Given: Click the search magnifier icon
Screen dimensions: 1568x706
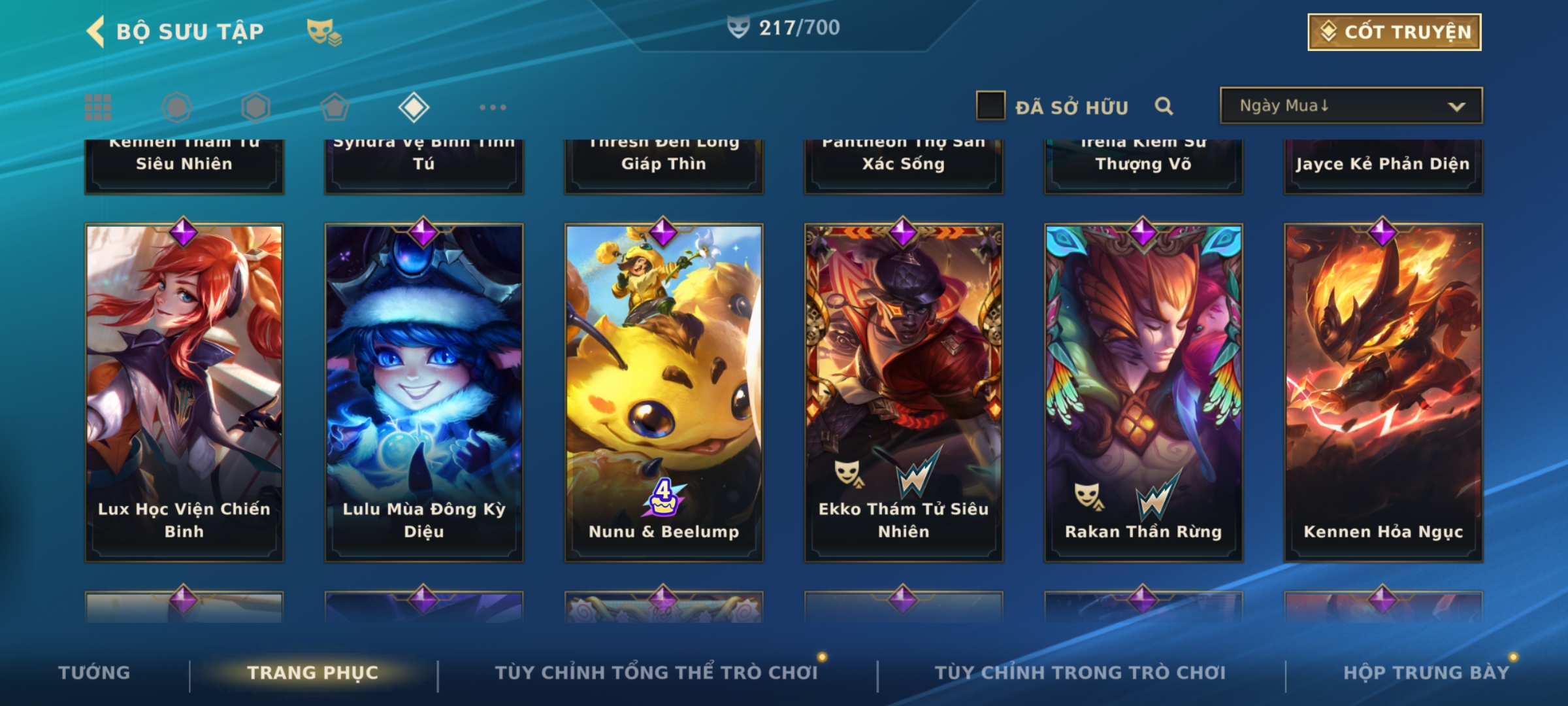Looking at the screenshot, I should pyautogui.click(x=1164, y=106).
